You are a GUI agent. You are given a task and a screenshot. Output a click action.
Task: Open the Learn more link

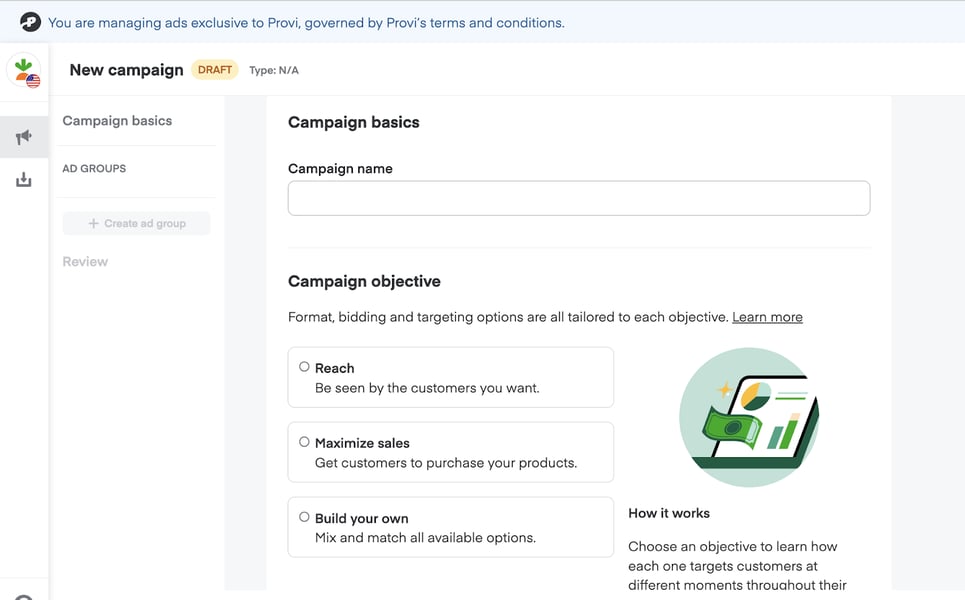[x=767, y=316]
